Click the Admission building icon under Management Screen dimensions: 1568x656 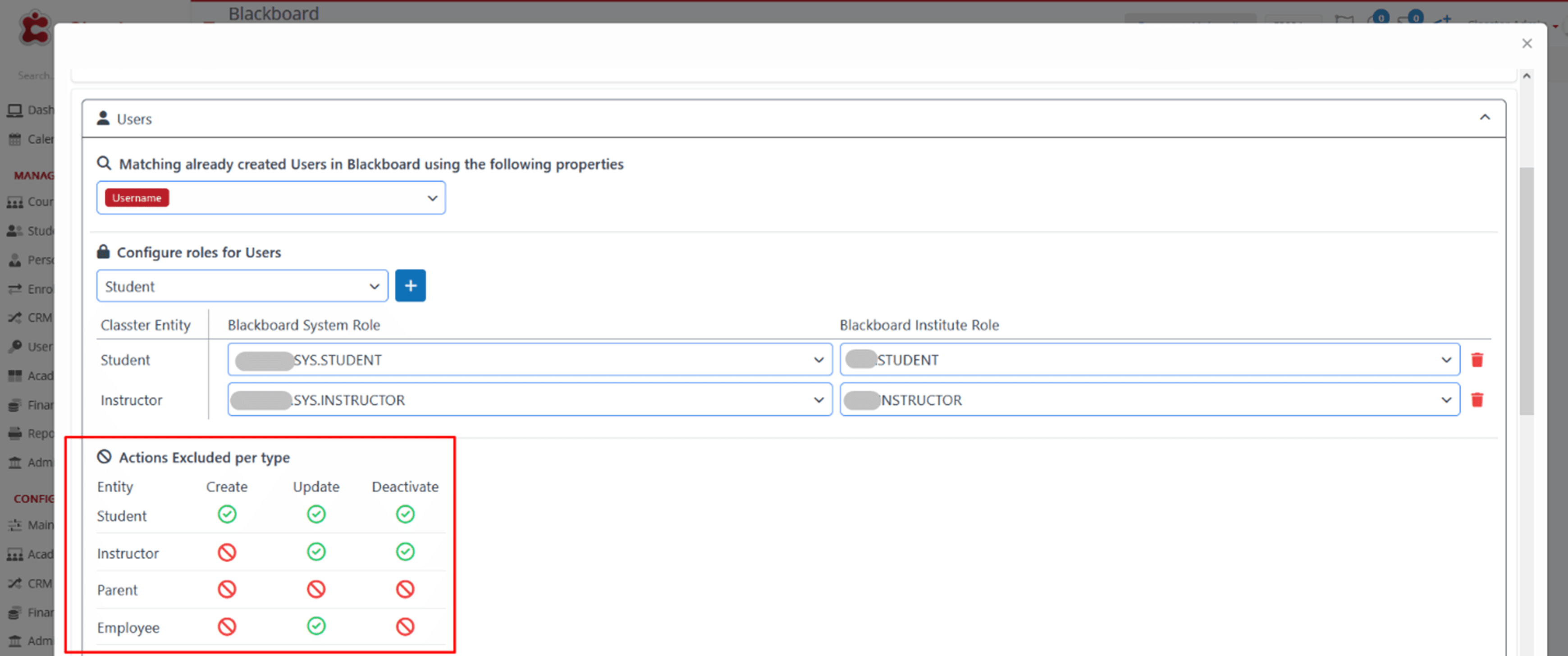point(15,463)
